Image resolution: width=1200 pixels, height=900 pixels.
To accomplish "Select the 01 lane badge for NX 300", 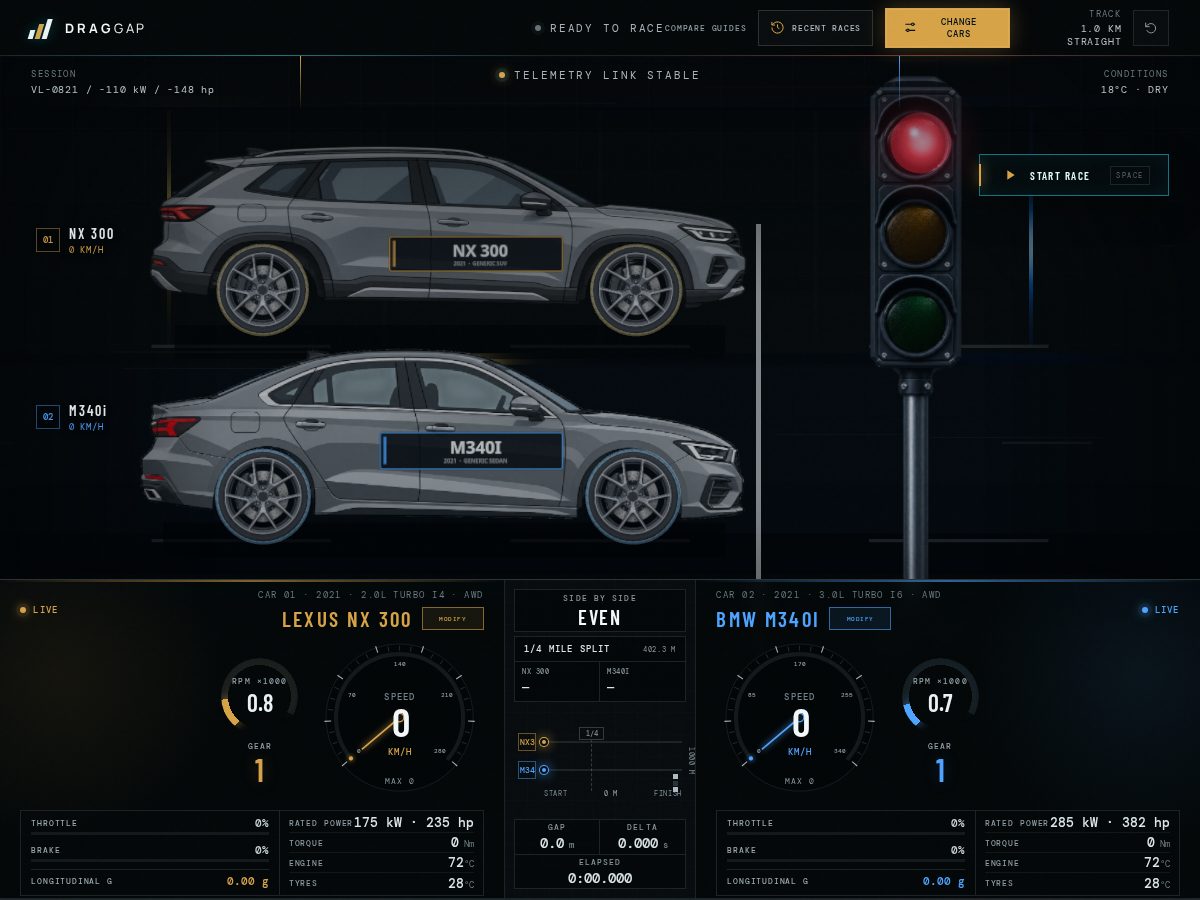I will pyautogui.click(x=48, y=240).
